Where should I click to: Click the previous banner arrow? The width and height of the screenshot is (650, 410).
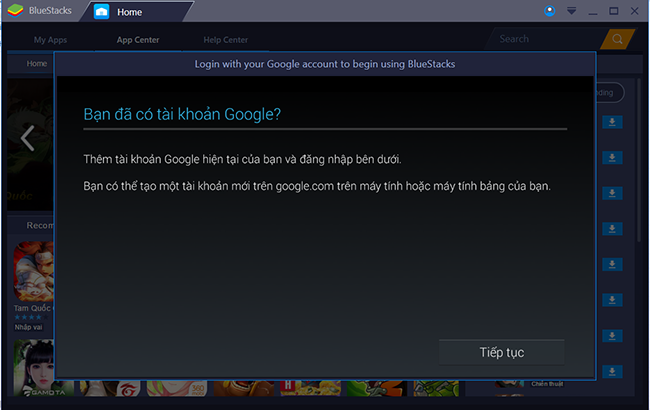coord(27,138)
